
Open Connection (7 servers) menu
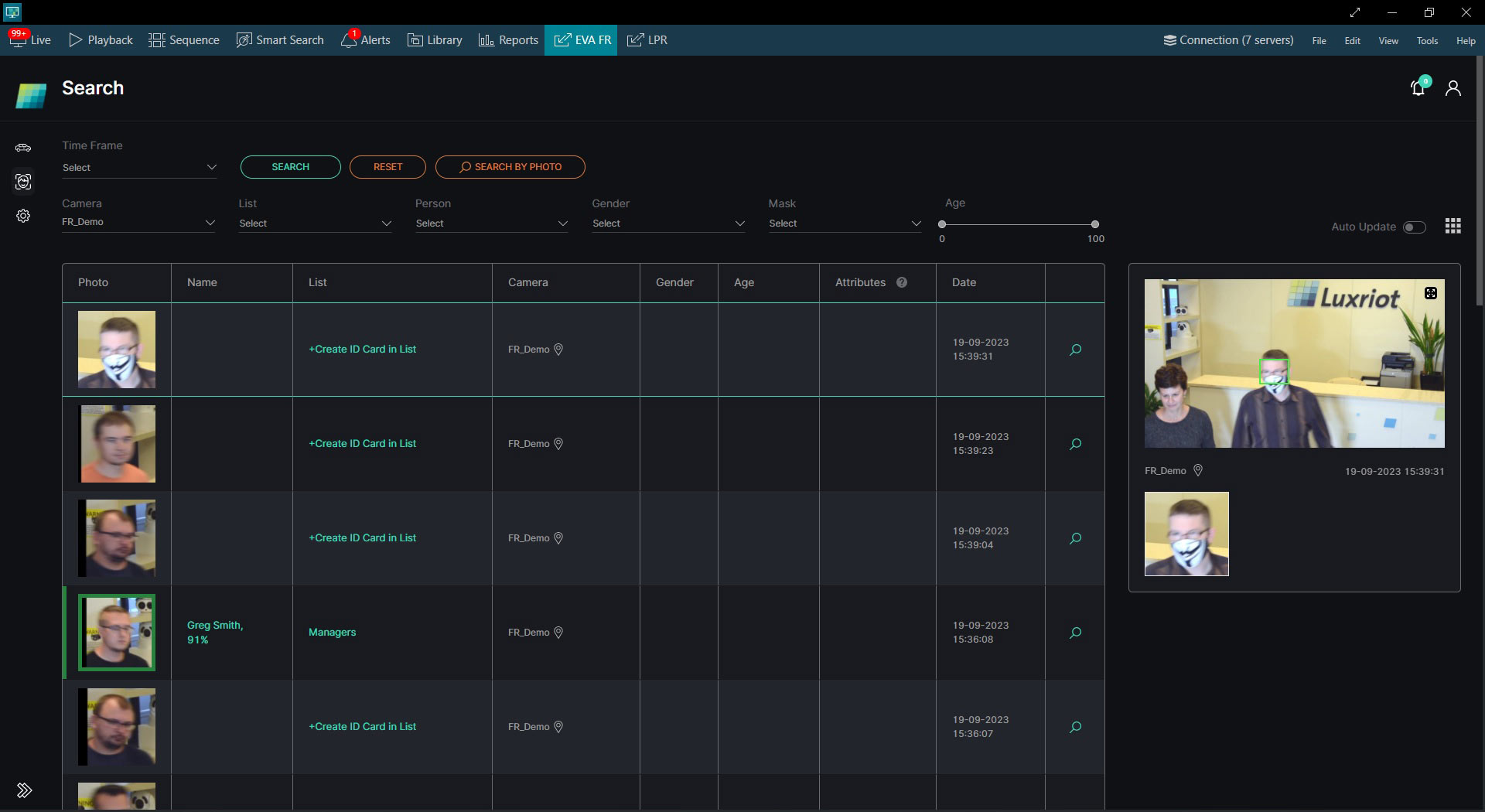1228,40
